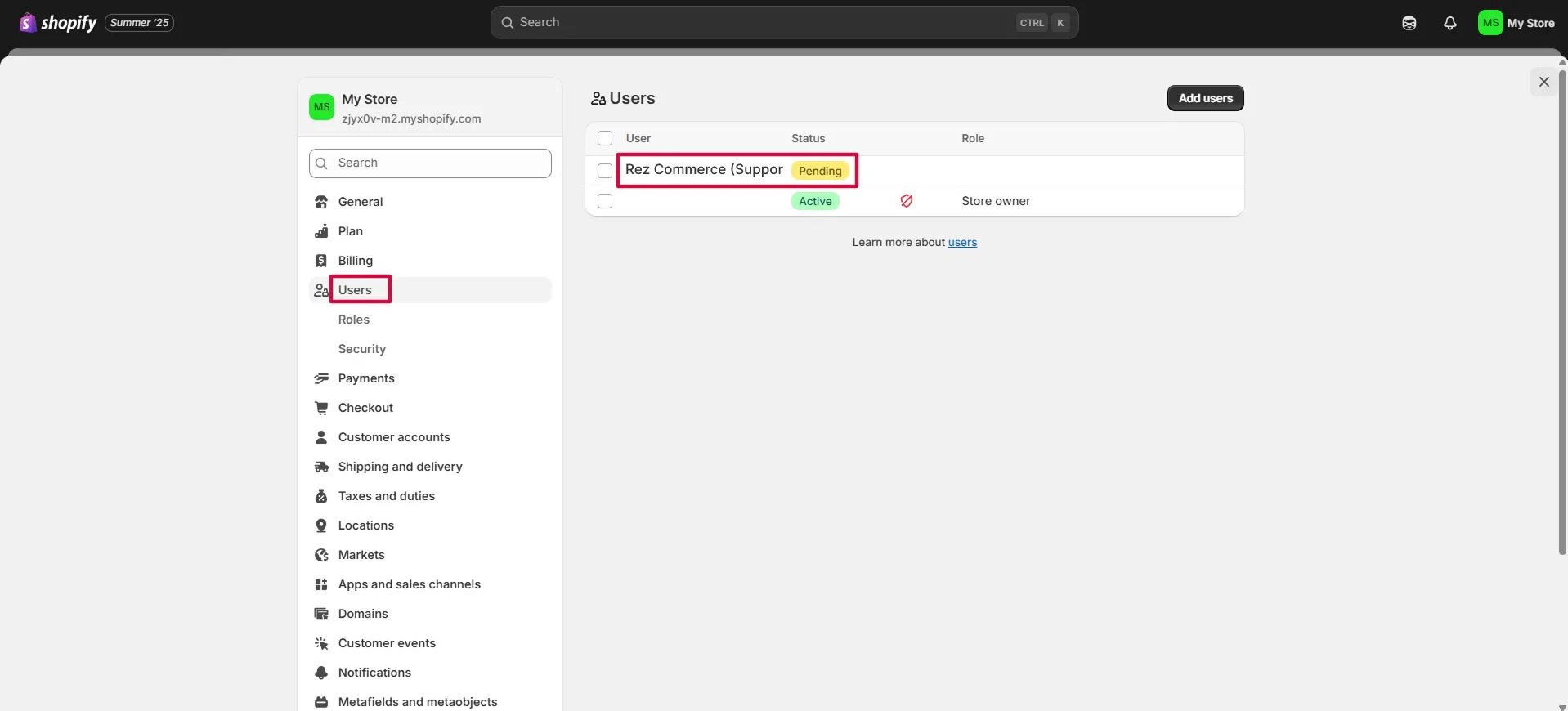Screen dimensions: 1568x711
Task: Click the Role column header
Action: (973, 138)
